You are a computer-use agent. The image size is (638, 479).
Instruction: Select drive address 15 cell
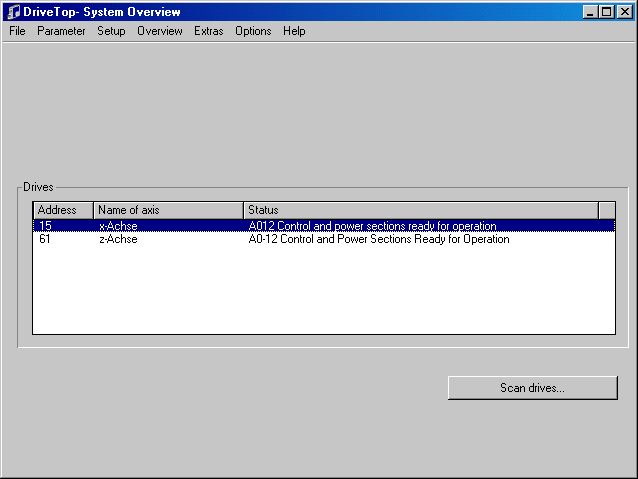tap(46, 226)
